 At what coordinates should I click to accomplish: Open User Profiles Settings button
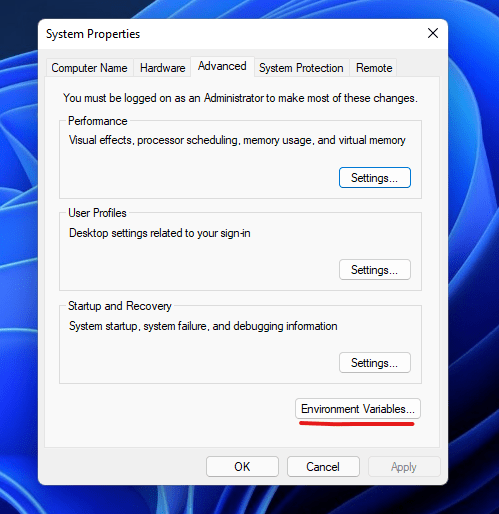[375, 270]
